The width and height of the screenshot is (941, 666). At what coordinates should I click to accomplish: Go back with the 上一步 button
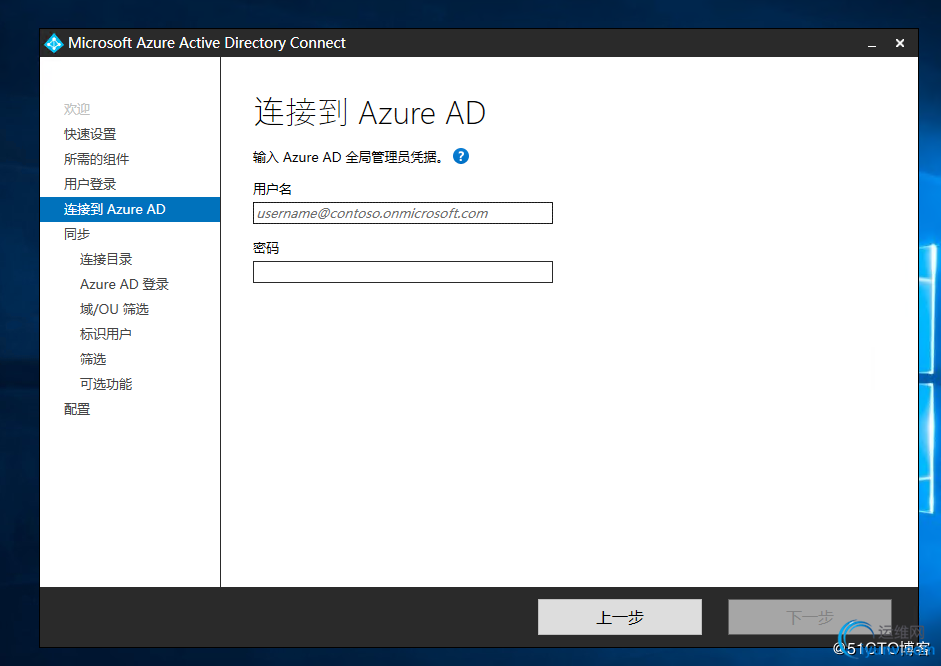(x=620, y=617)
